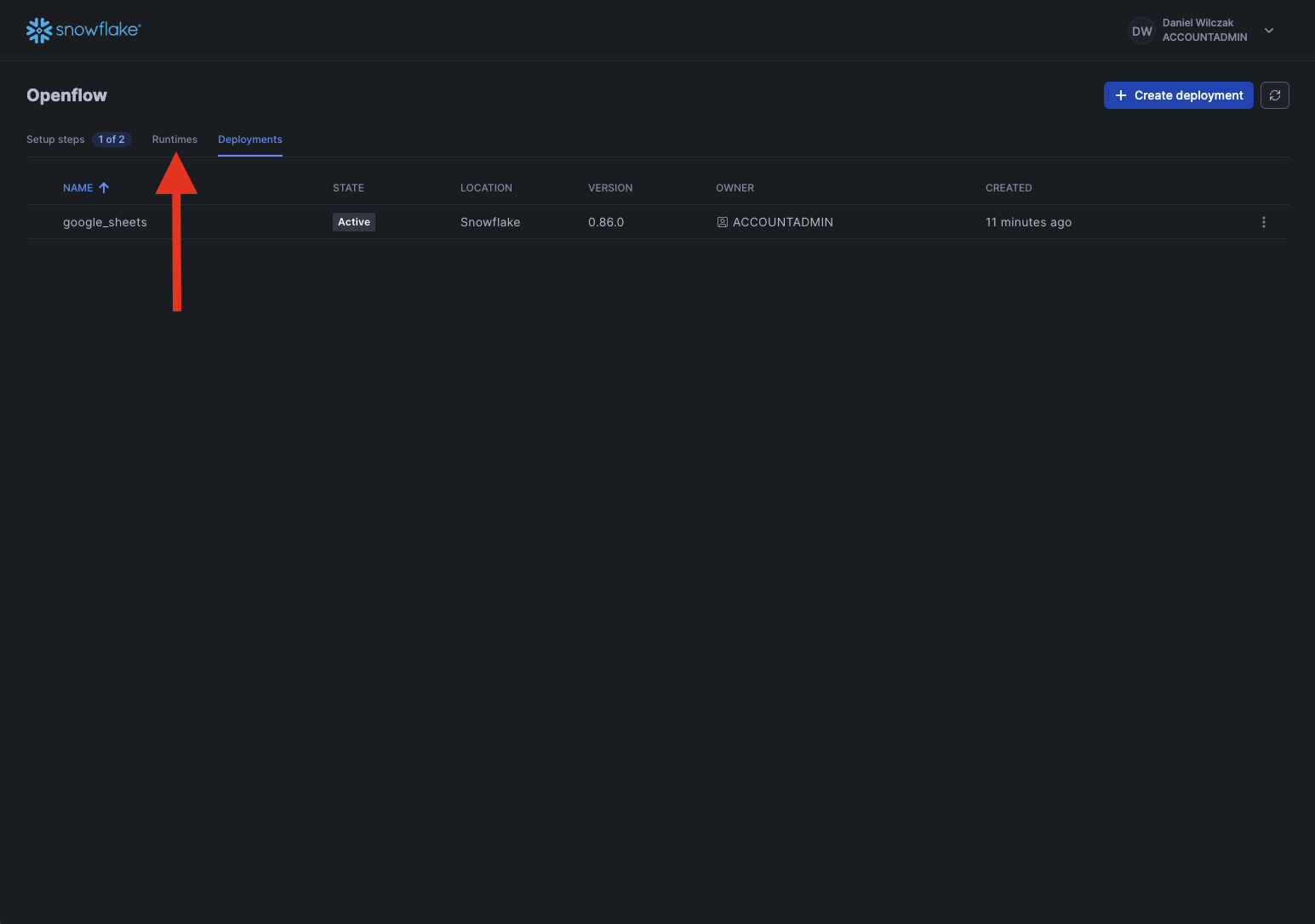This screenshot has width=1315, height=924.
Task: Open the Setup steps tab
Action: point(55,140)
